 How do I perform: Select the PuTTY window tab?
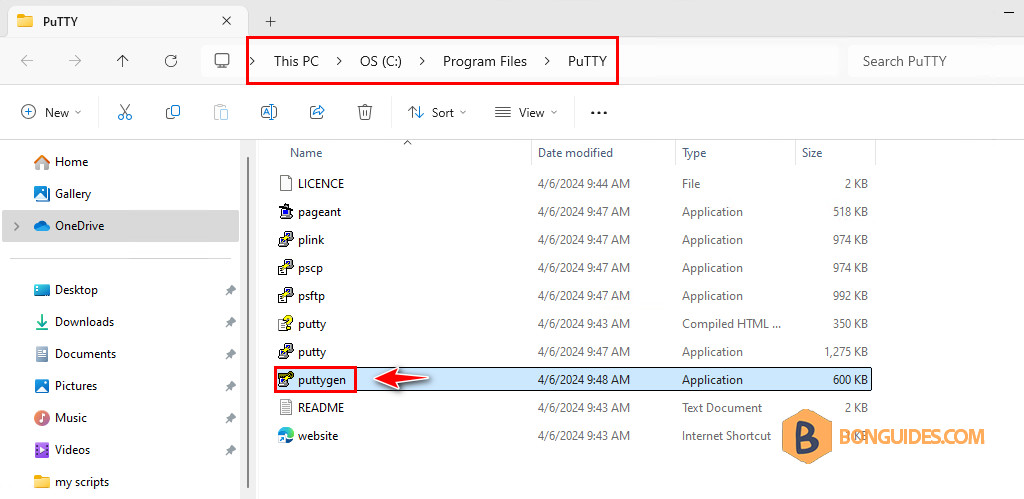(125, 21)
